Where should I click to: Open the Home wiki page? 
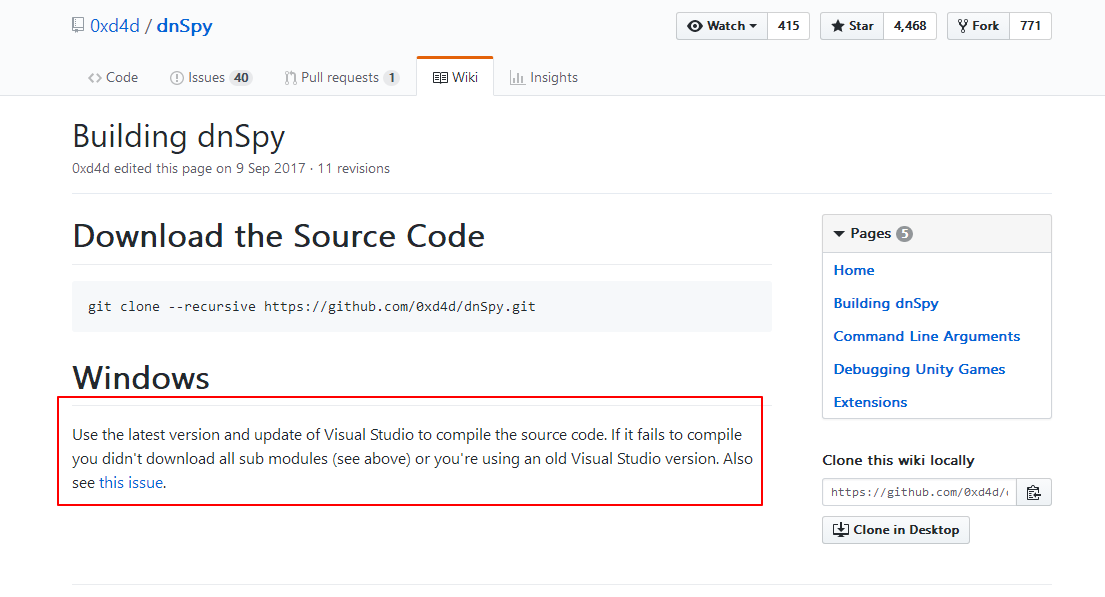pos(854,270)
